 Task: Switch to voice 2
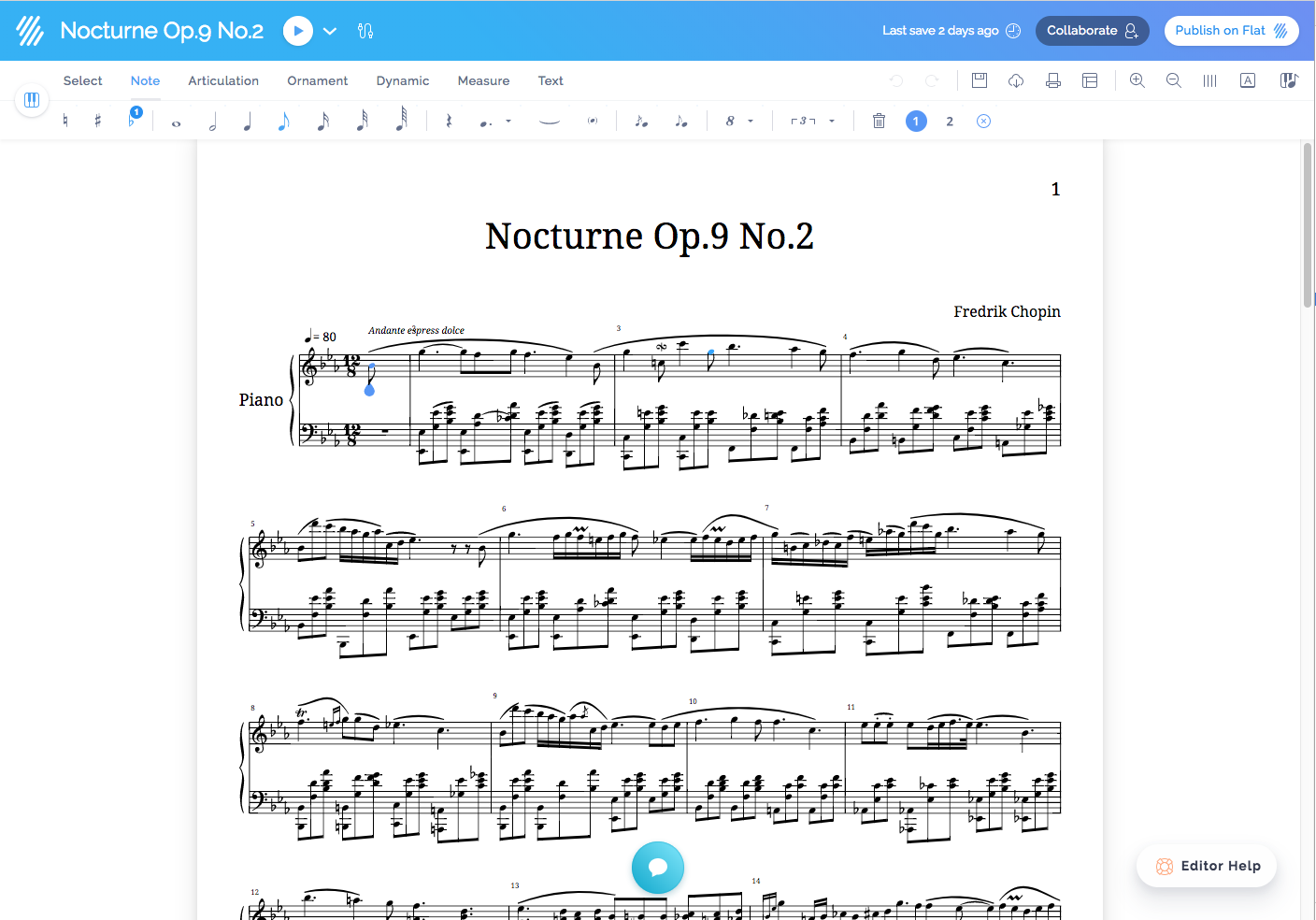(x=950, y=122)
